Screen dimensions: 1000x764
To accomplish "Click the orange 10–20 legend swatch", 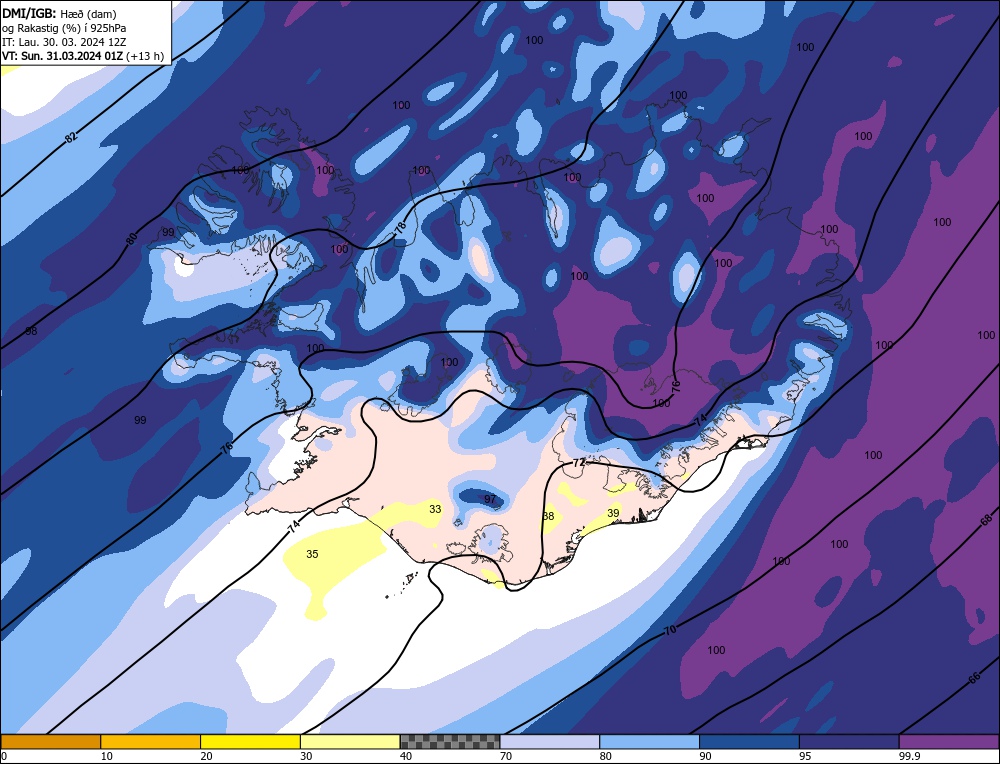I will tap(151, 741).
